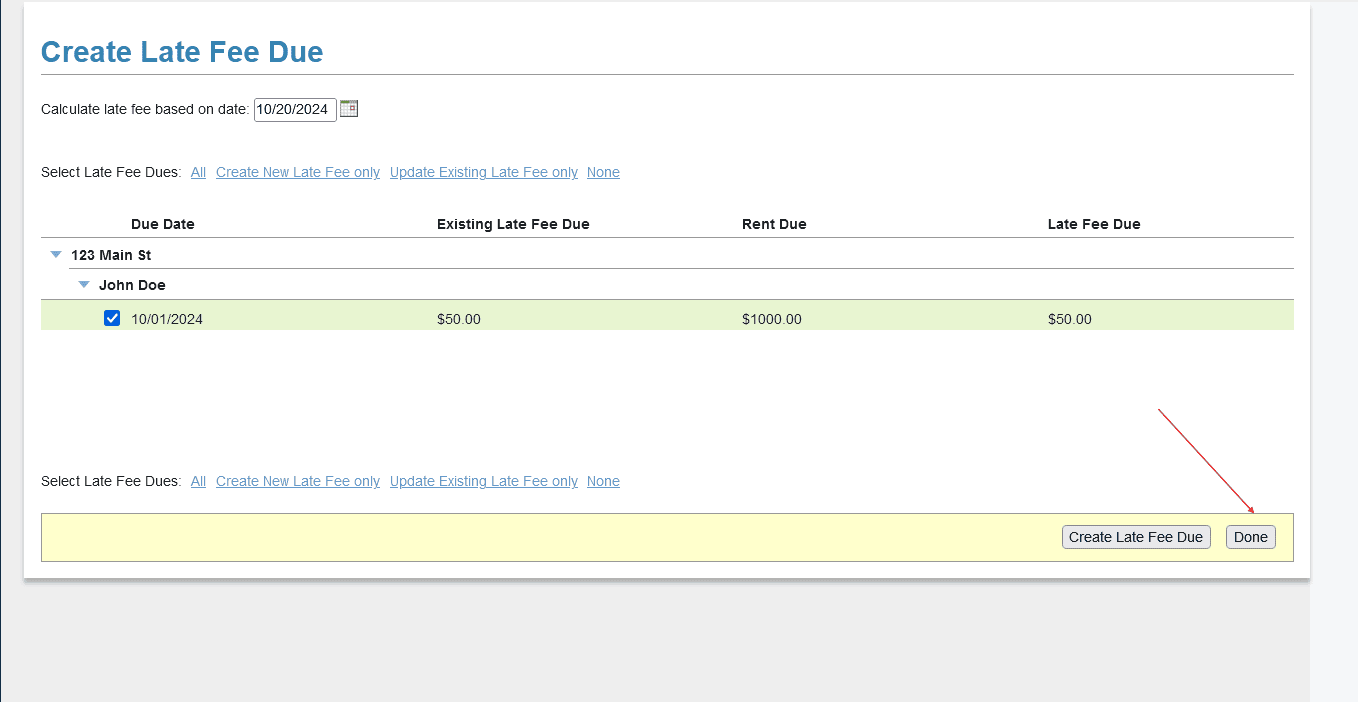Click the $1000.00 rent due cell
The width and height of the screenshot is (1358, 702).
[771, 320]
